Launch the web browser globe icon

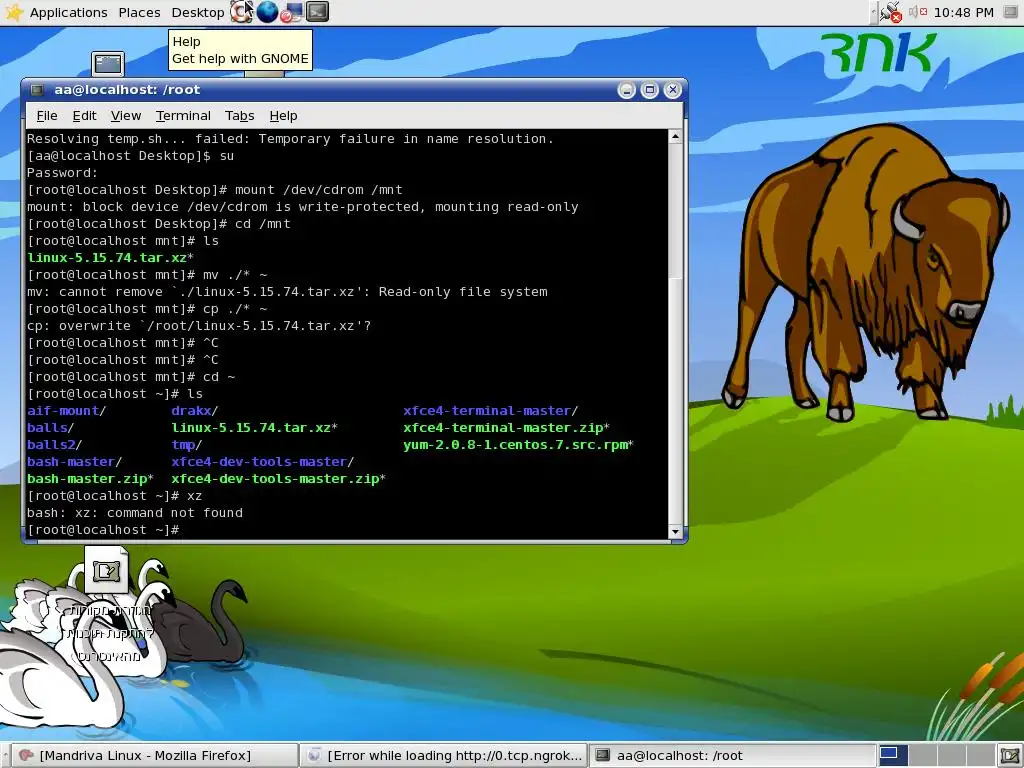coord(267,12)
